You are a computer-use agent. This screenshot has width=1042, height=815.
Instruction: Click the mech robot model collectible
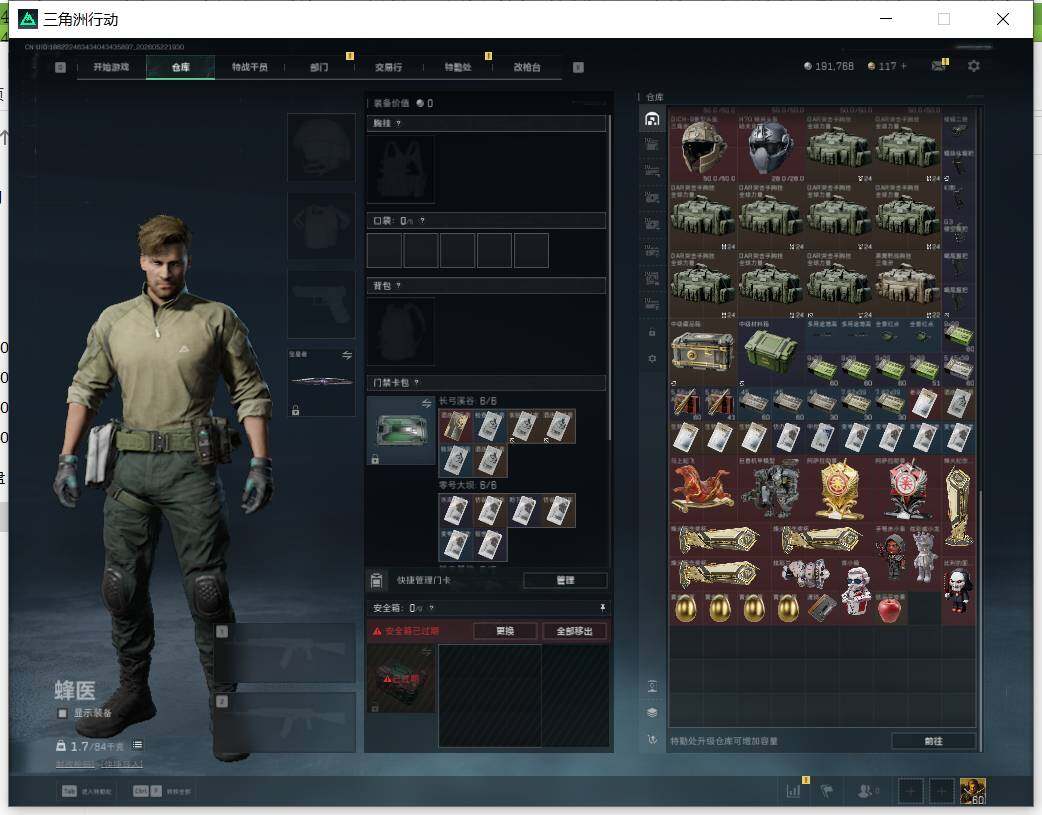click(x=771, y=489)
